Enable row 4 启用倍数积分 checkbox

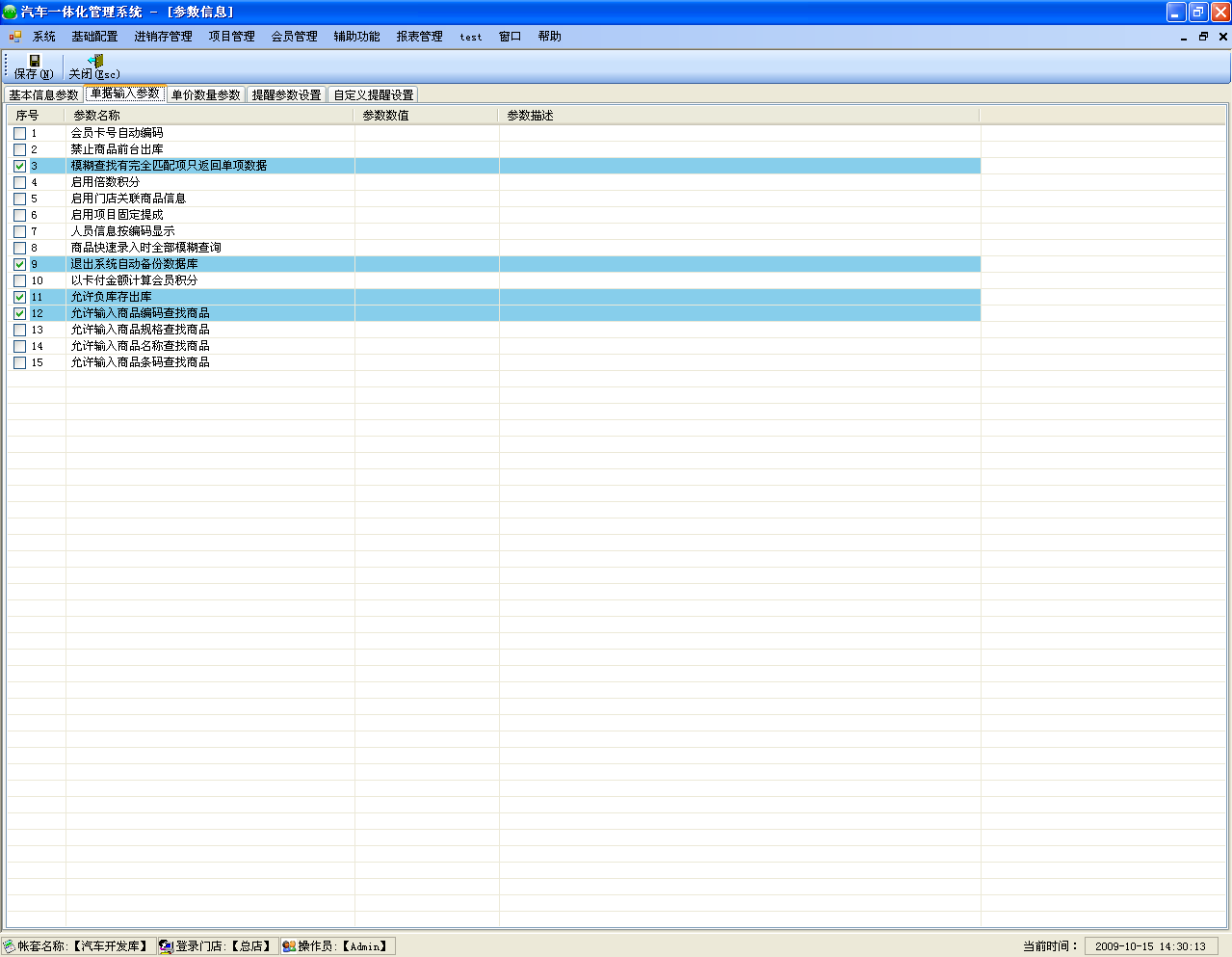coord(19,182)
